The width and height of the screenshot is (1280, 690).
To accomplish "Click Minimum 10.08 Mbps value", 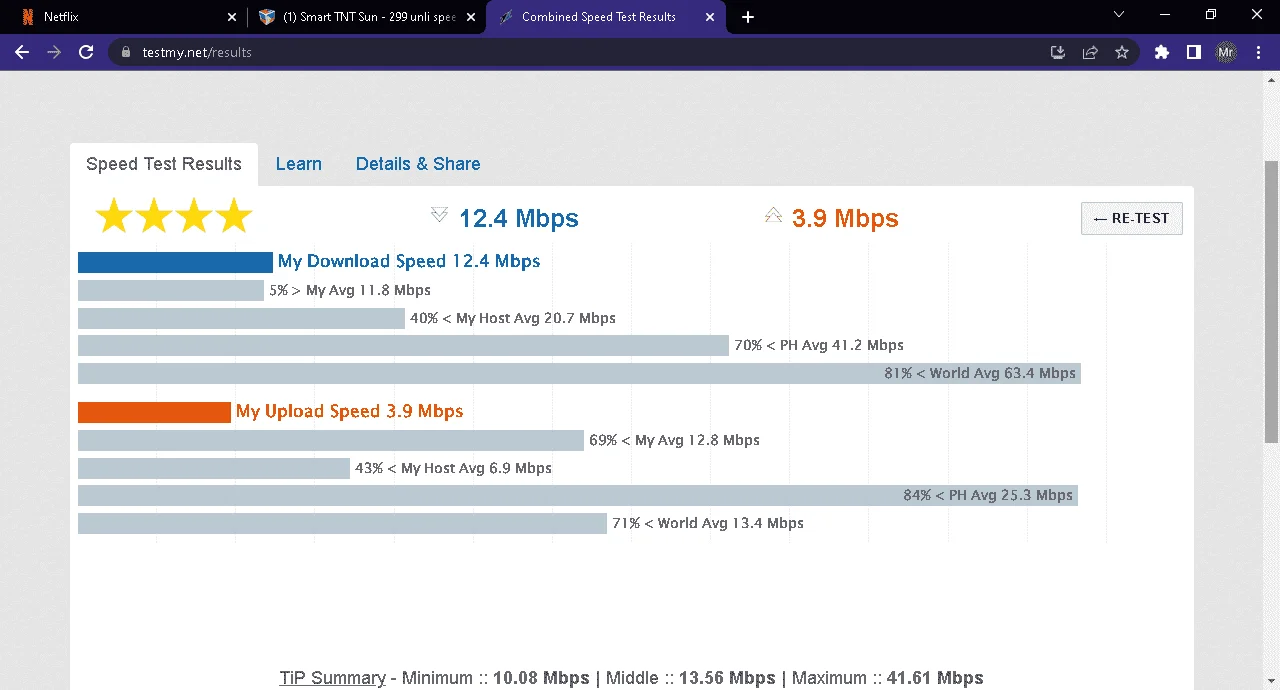I will tap(541, 678).
